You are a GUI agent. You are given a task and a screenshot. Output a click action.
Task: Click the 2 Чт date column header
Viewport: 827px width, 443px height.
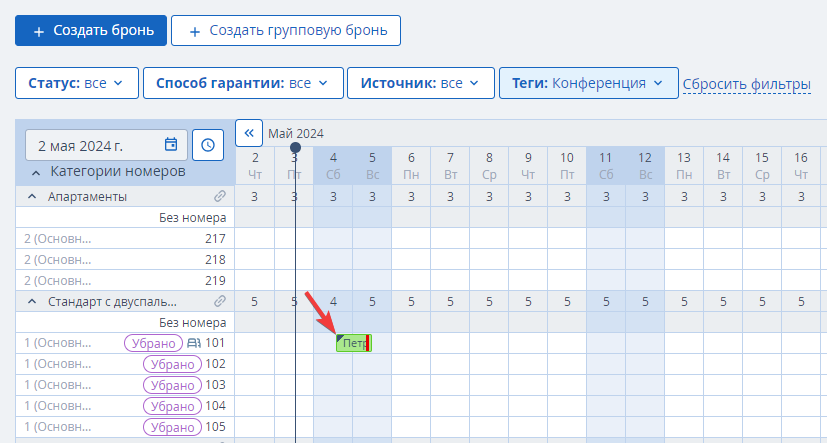point(255,166)
